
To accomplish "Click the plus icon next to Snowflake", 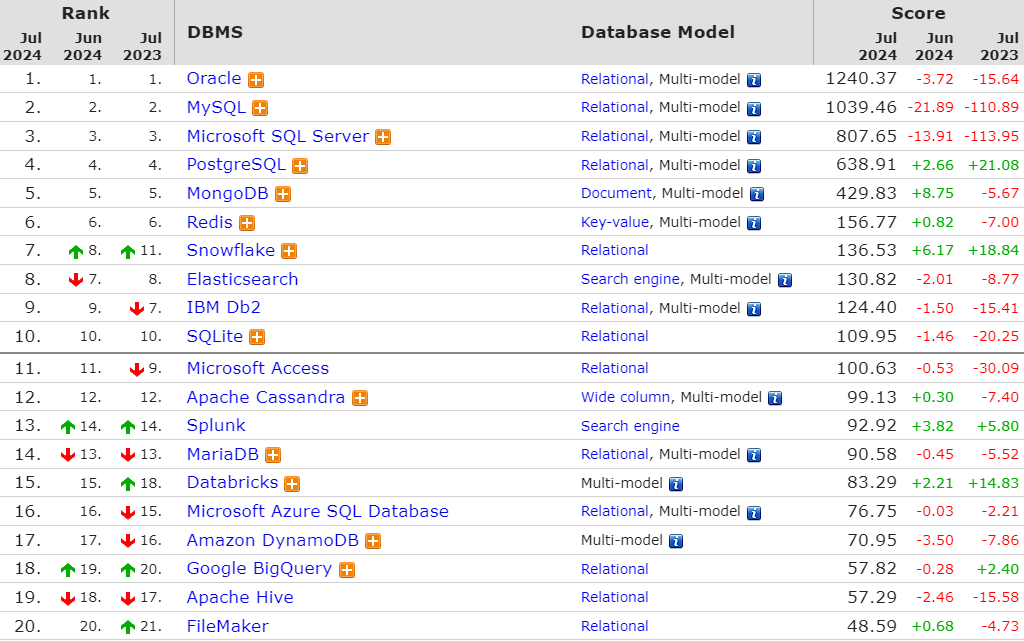I will 289,251.
